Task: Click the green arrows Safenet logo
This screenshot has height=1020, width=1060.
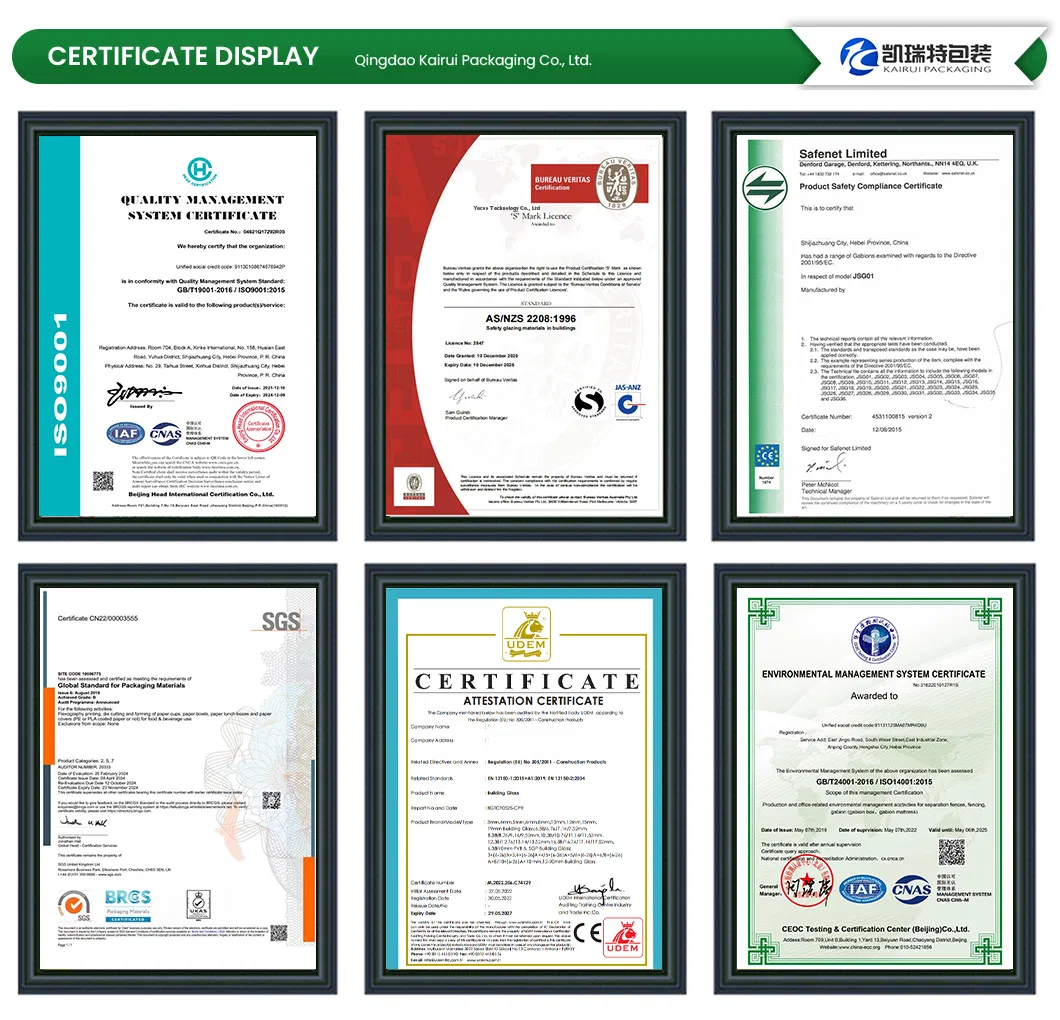Action: [765, 188]
